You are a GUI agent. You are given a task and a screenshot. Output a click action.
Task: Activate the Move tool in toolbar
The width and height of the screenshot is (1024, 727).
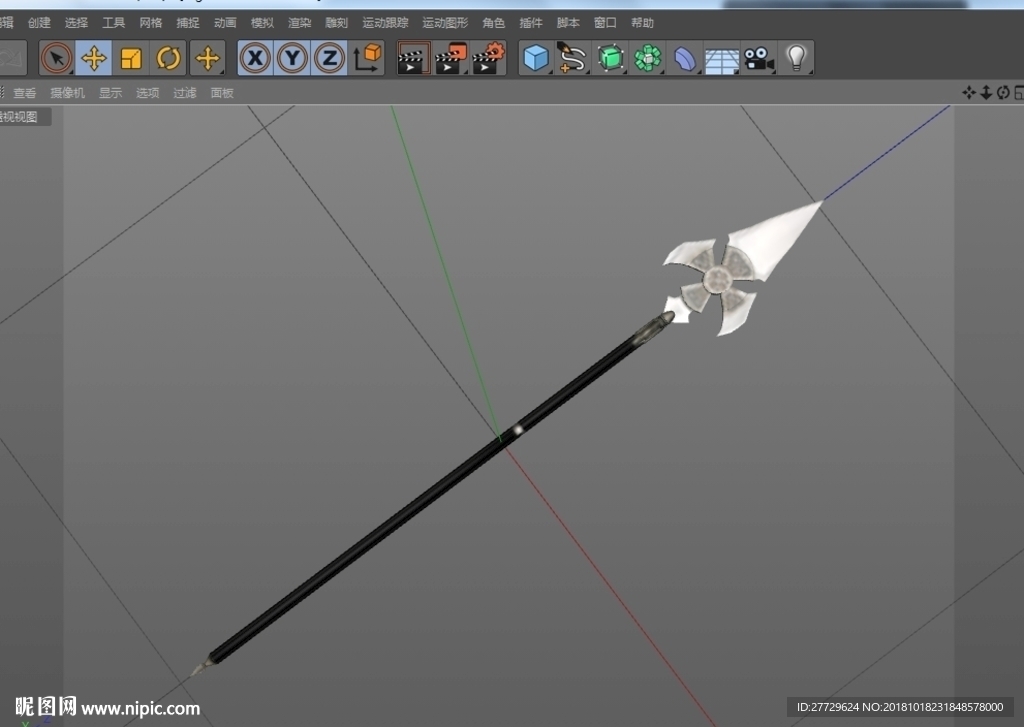tap(94, 58)
